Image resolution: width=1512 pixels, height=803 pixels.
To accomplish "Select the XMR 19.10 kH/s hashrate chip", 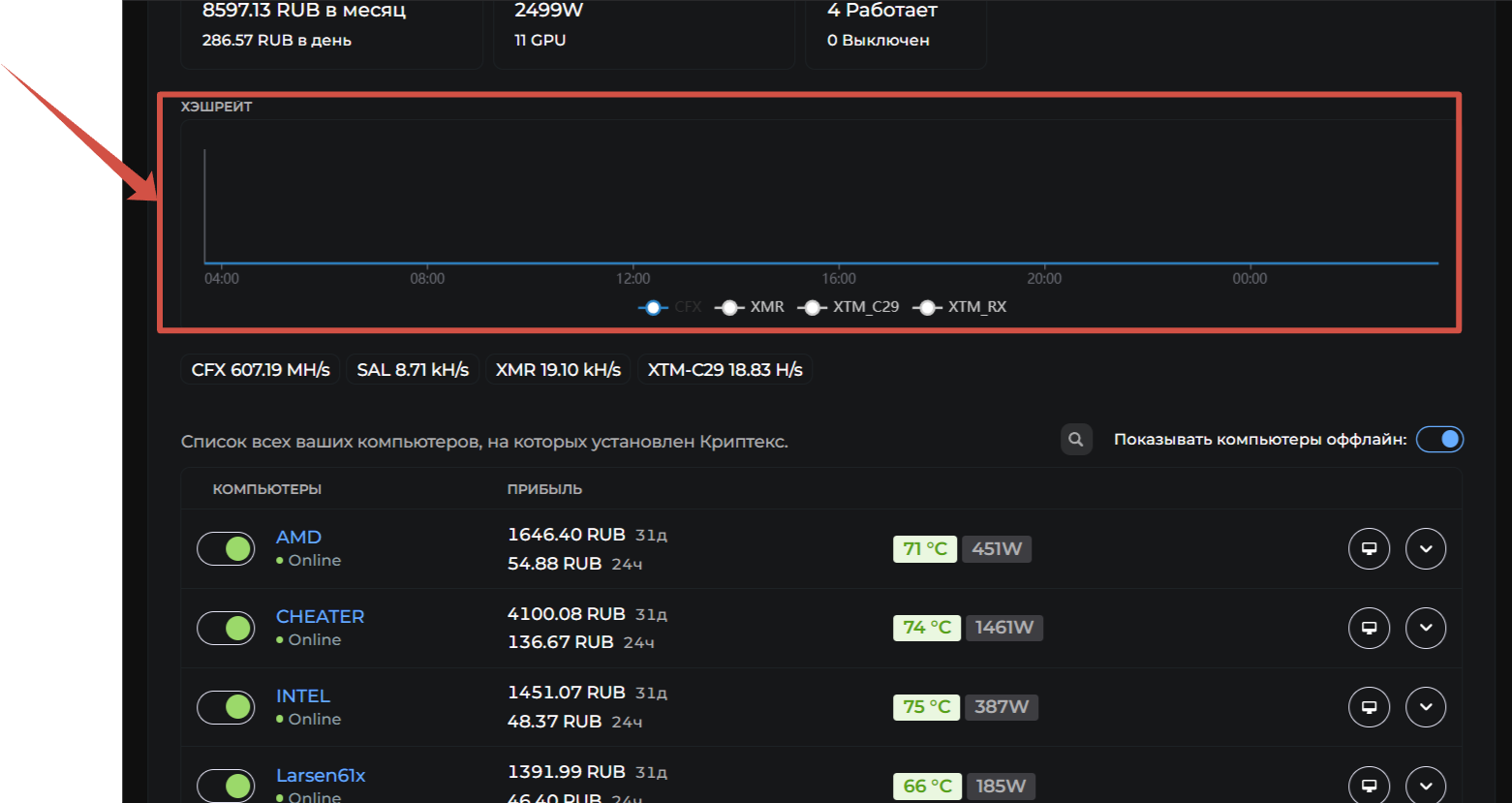I will (558, 370).
